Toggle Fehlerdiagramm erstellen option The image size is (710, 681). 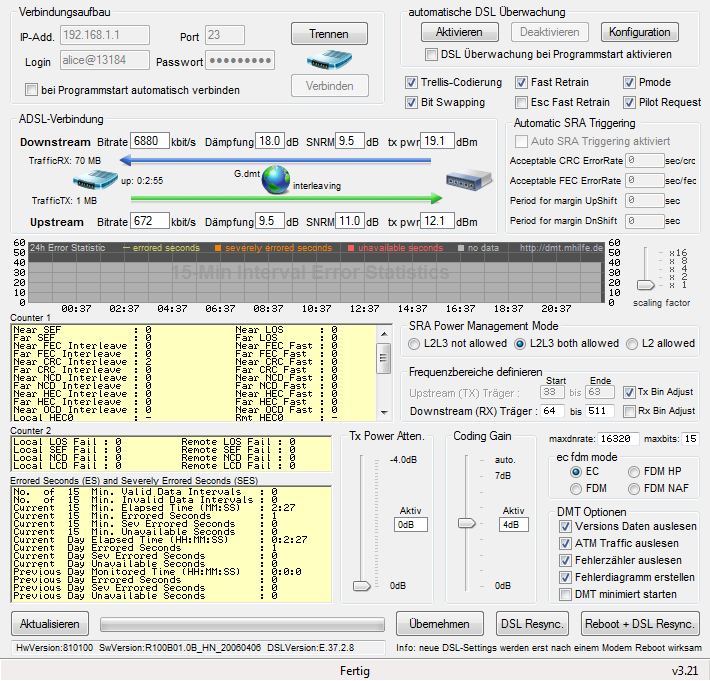pyautogui.click(x=565, y=577)
